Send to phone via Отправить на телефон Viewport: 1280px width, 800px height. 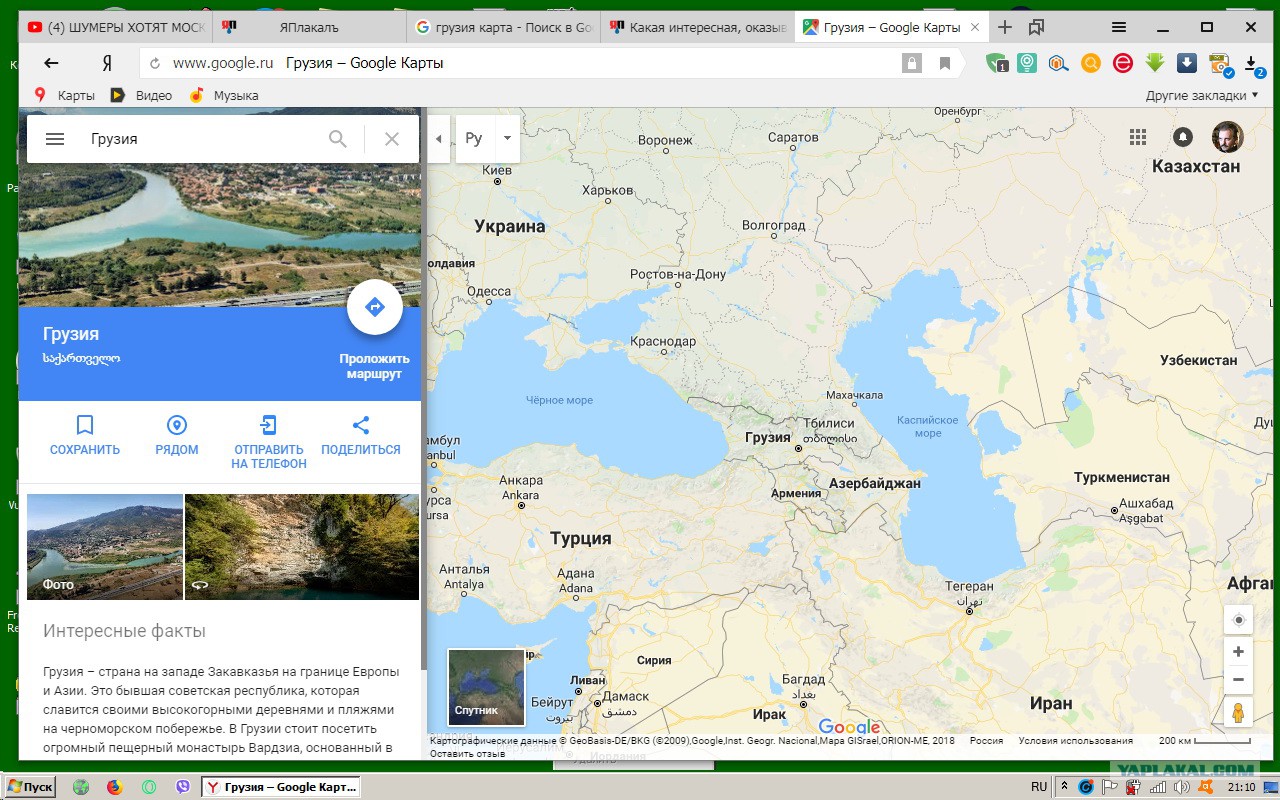(269, 426)
